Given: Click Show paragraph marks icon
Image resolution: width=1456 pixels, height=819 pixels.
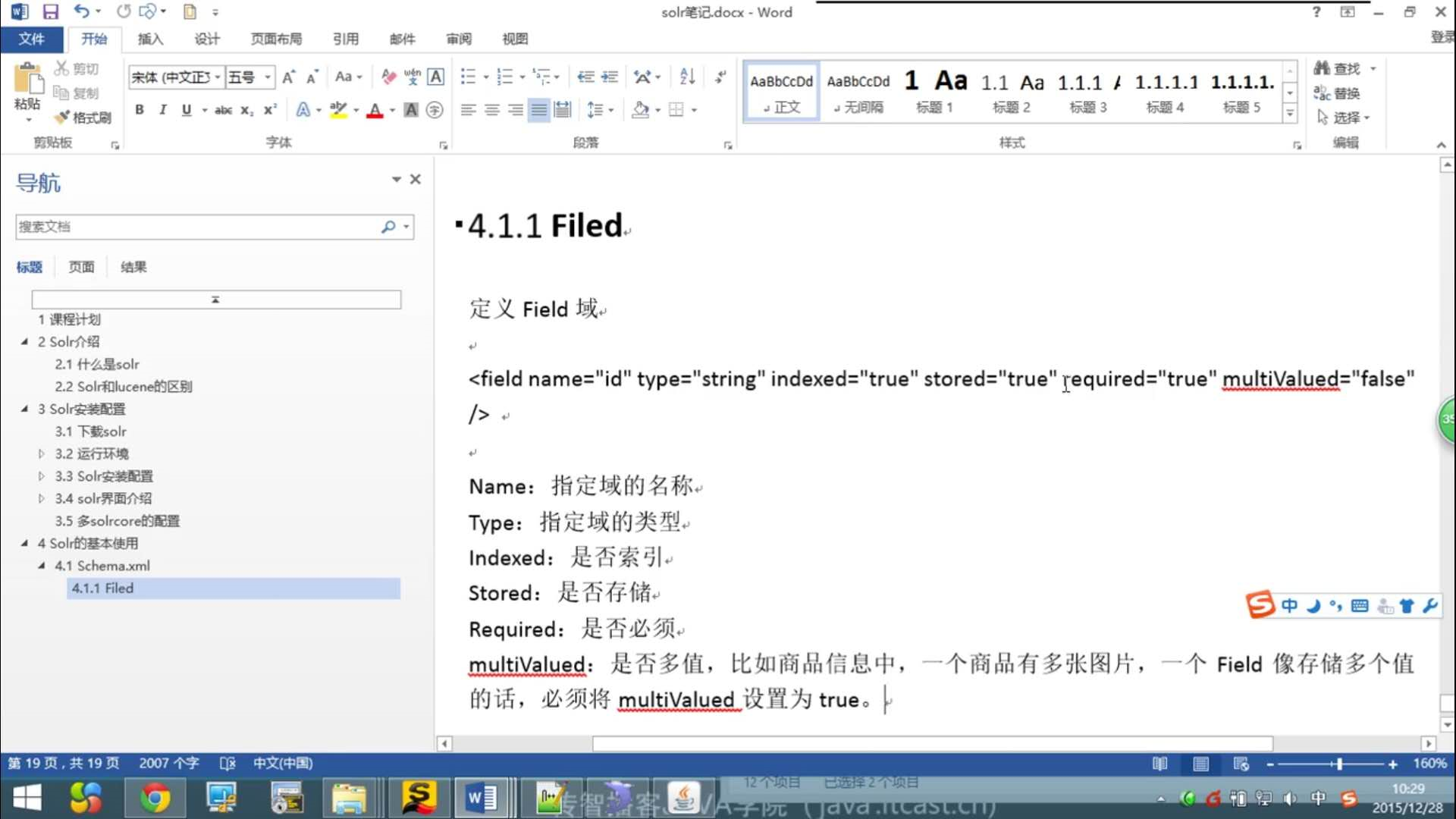Looking at the screenshot, I should (x=720, y=77).
